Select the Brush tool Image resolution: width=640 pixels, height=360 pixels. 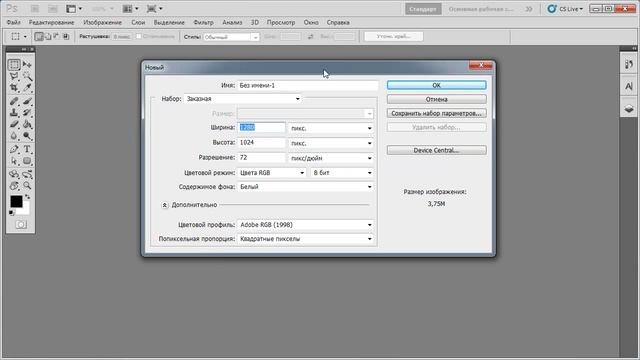coord(27,101)
